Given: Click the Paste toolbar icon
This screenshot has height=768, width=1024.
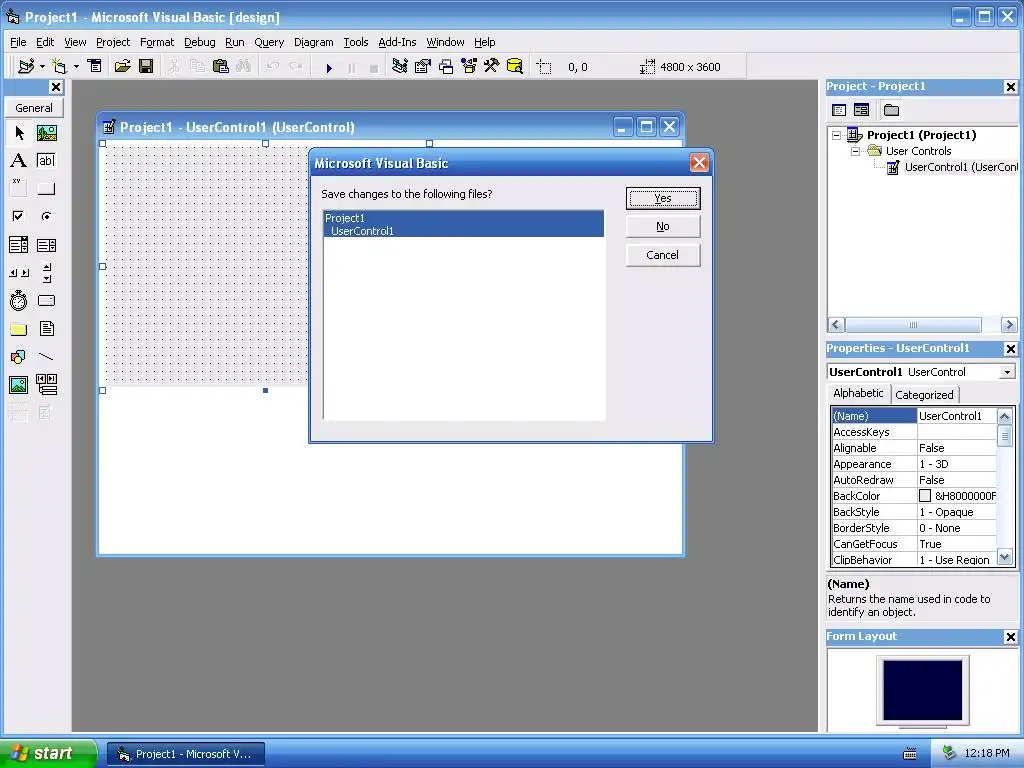Looking at the screenshot, I should [x=221, y=67].
